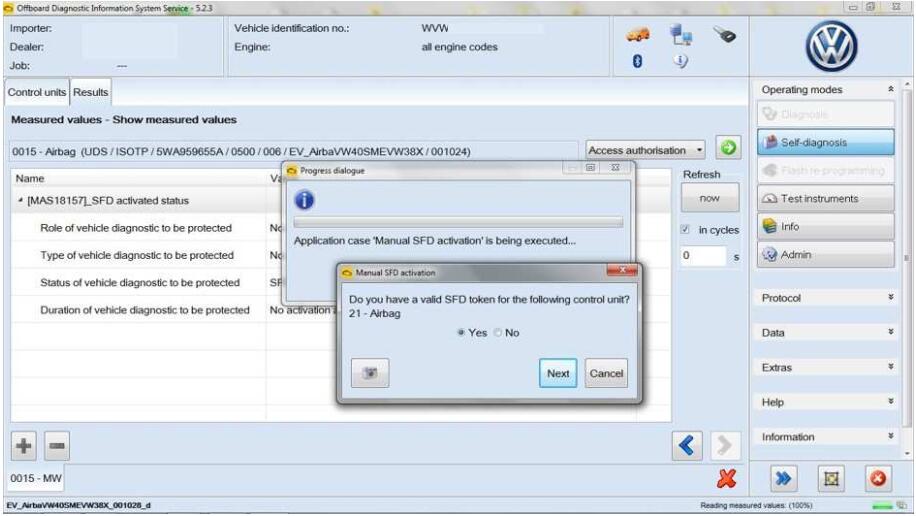
Task: Click the Progress dialogue progress bar
Action: point(459,222)
